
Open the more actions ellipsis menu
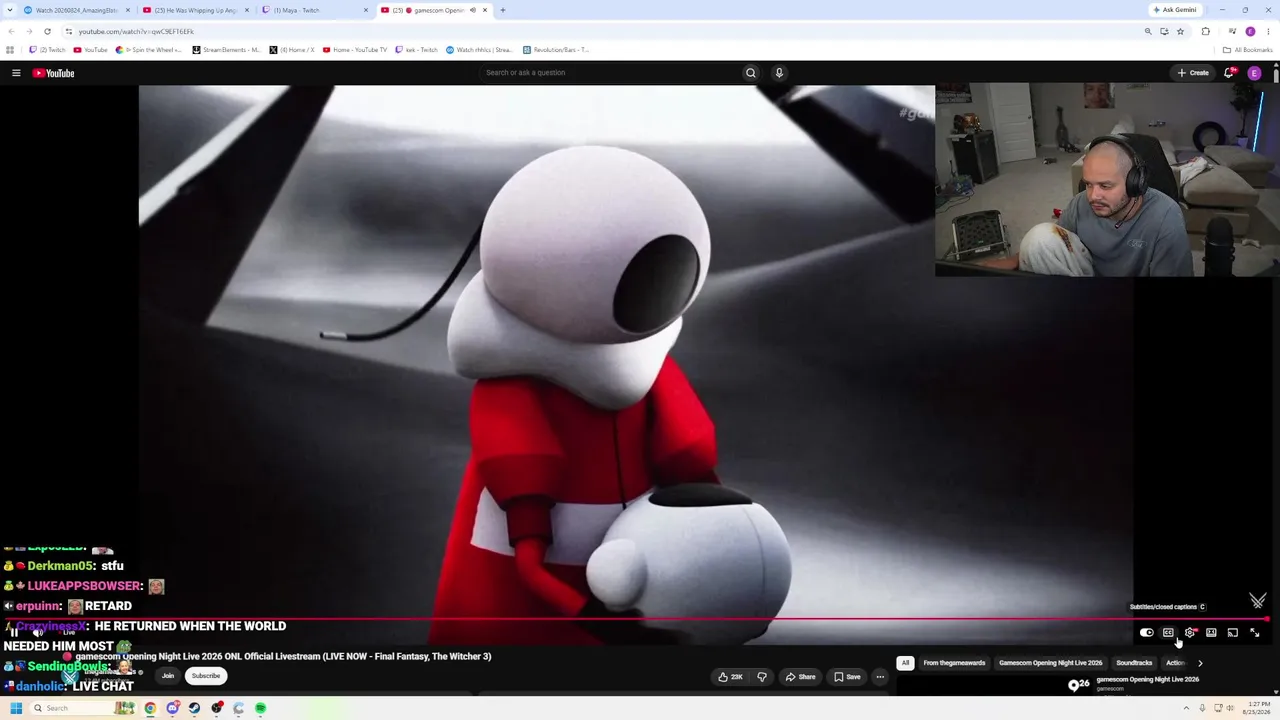point(880,677)
